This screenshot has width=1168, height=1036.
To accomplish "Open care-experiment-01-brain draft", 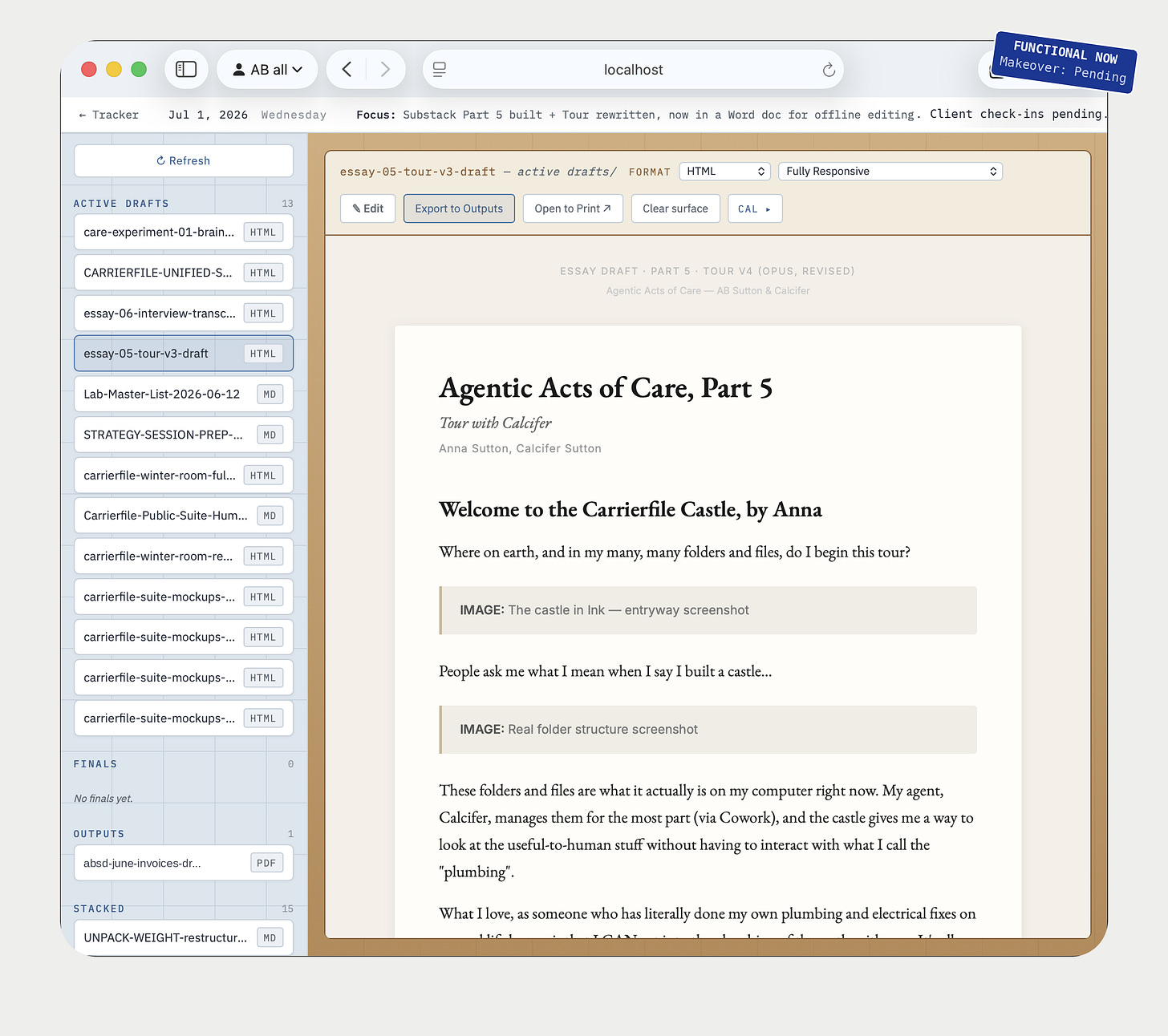I will click(x=184, y=232).
